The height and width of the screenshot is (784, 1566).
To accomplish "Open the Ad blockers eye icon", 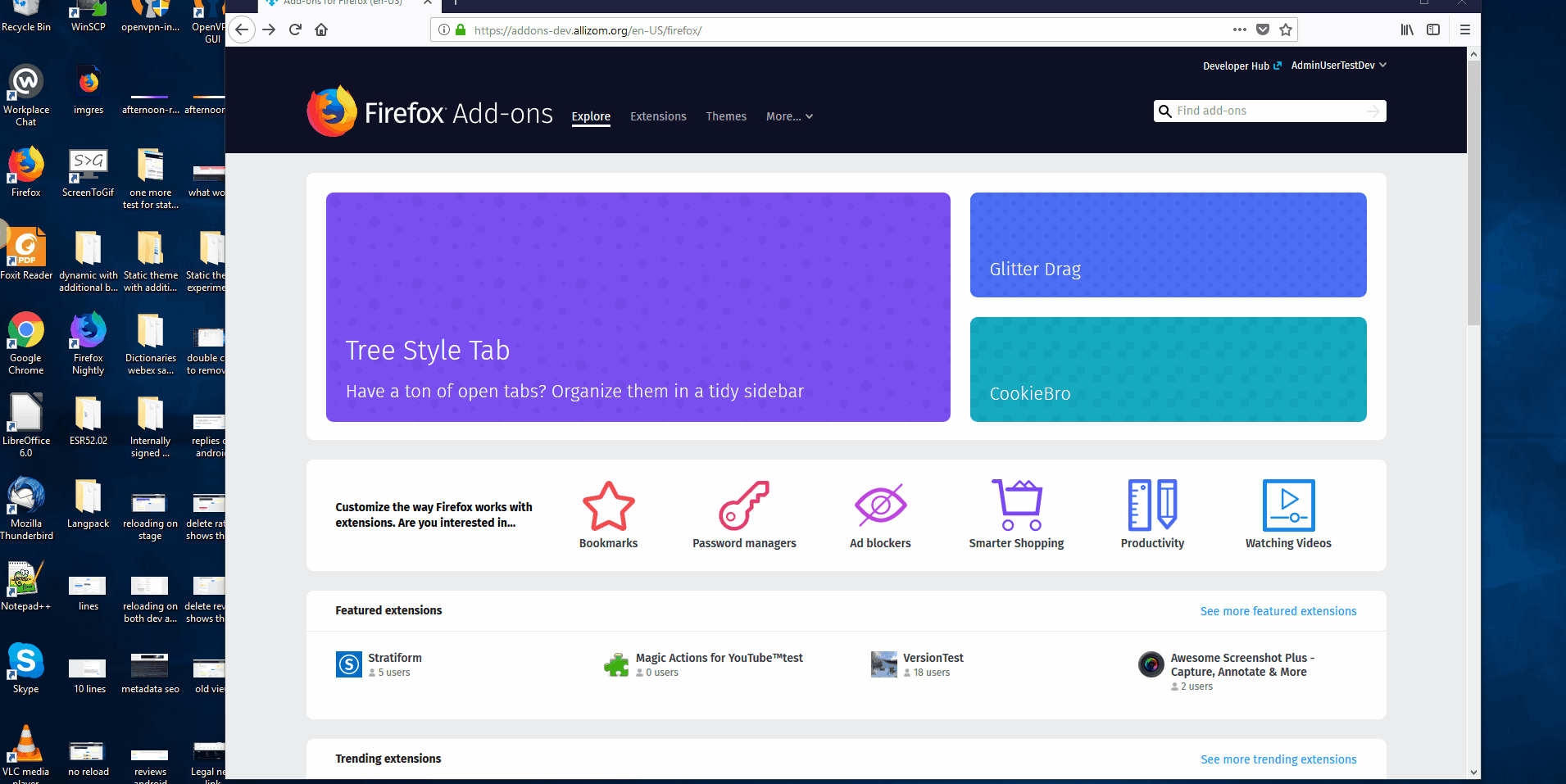I will pos(880,505).
